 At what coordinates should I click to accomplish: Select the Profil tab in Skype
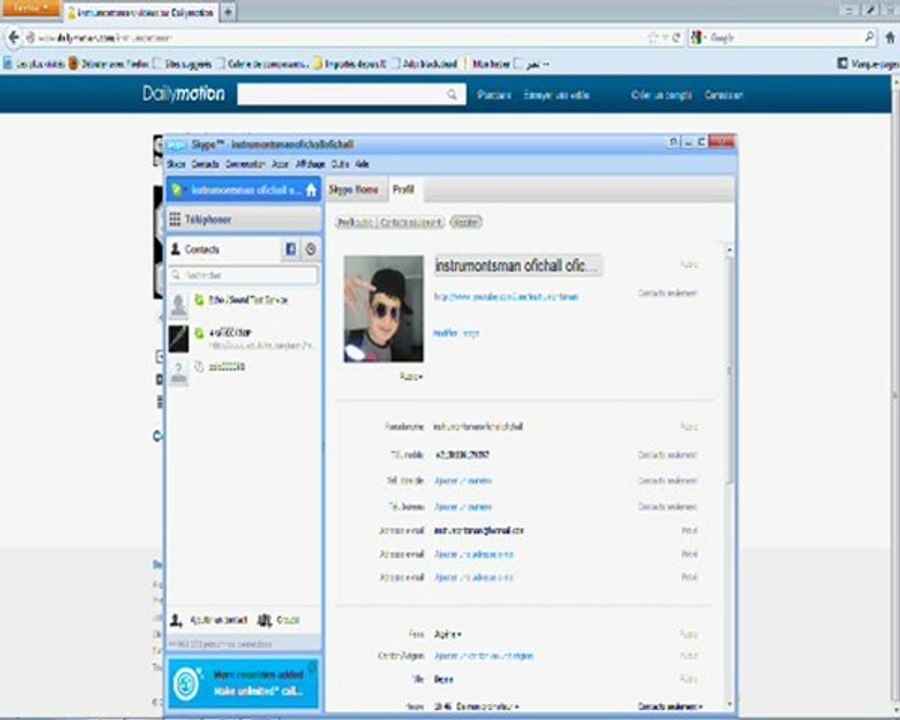pos(404,189)
